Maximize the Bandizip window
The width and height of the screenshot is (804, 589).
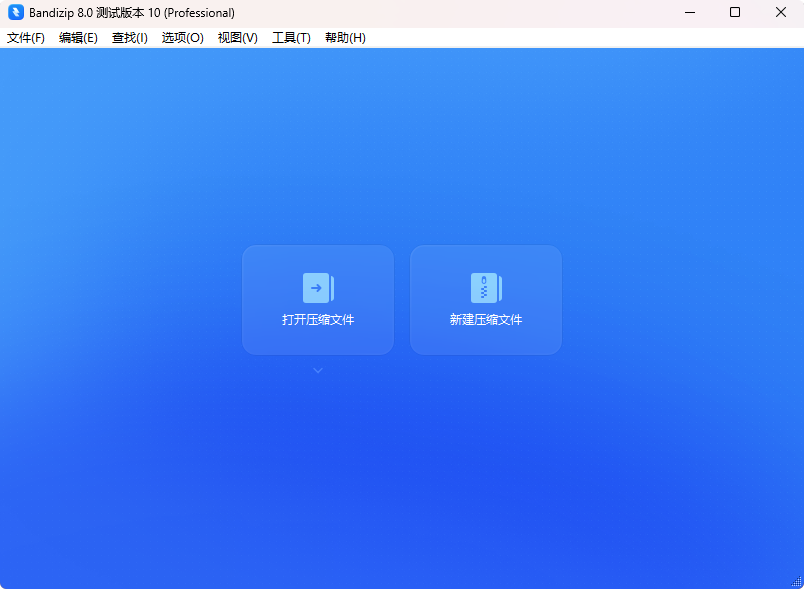click(x=735, y=13)
